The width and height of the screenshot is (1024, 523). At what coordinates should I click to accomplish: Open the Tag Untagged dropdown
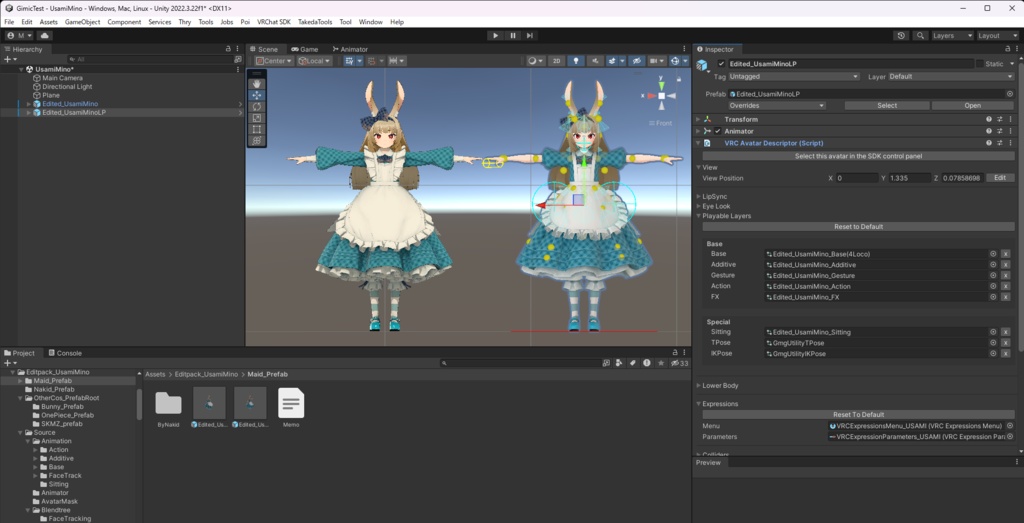pyautogui.click(x=793, y=76)
